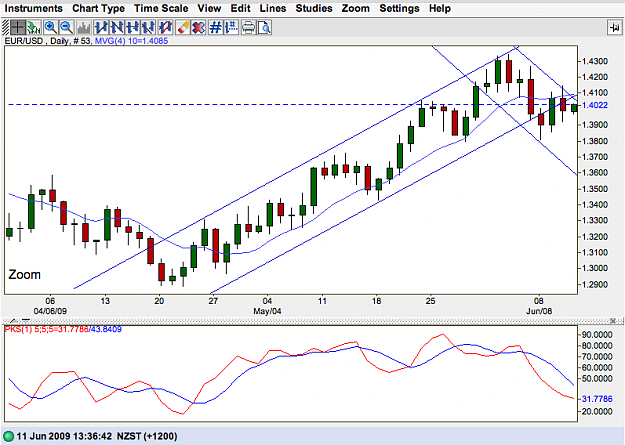Viewport: 625px width, 445px height.
Task: Click the 11 Jun 2009 timestamp
Action: [64, 436]
